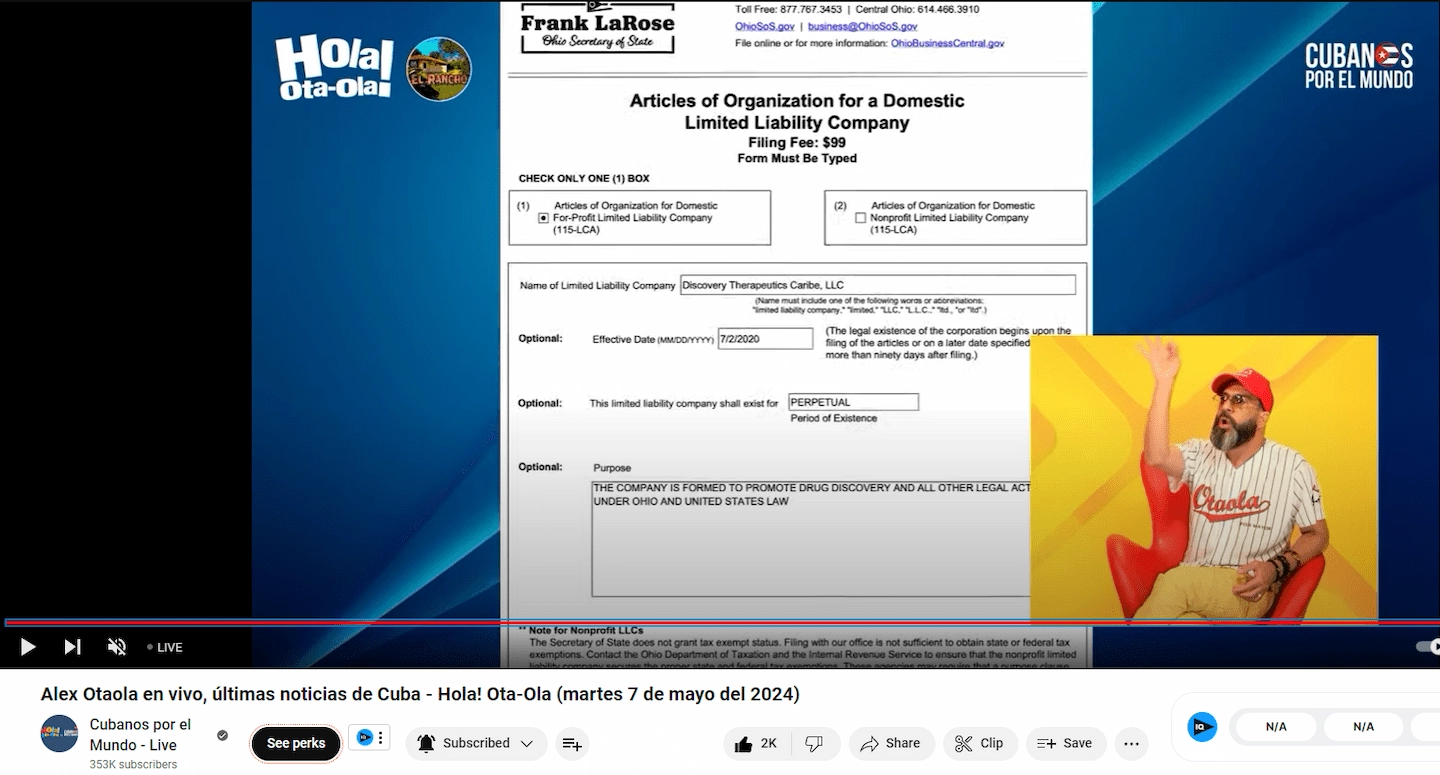This screenshot has height=775, width=1440.
Task: Skip to the next video
Action: 72,647
